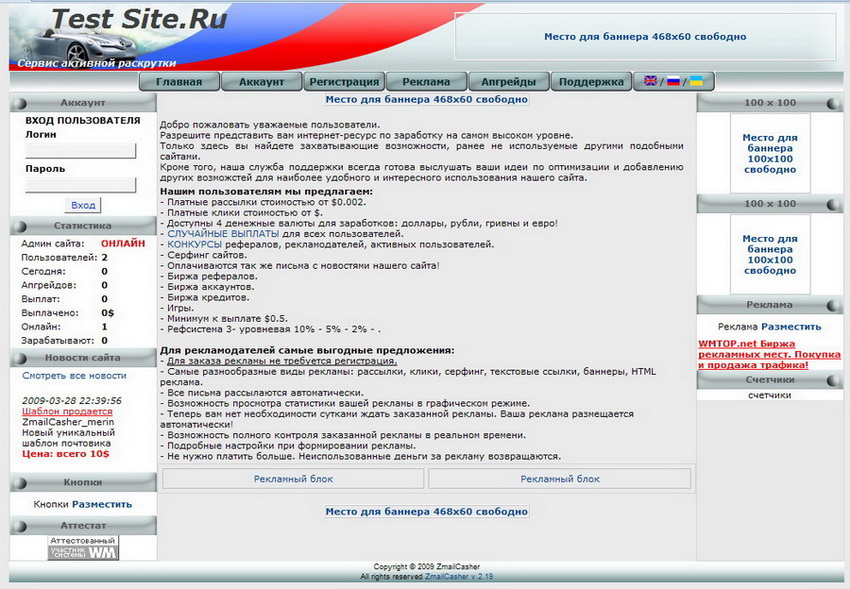The height and width of the screenshot is (589, 850).
Task: Open the Главная menu tab
Action: coord(179,82)
